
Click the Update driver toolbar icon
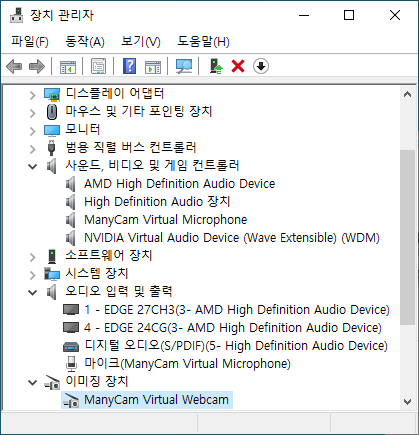[216, 66]
